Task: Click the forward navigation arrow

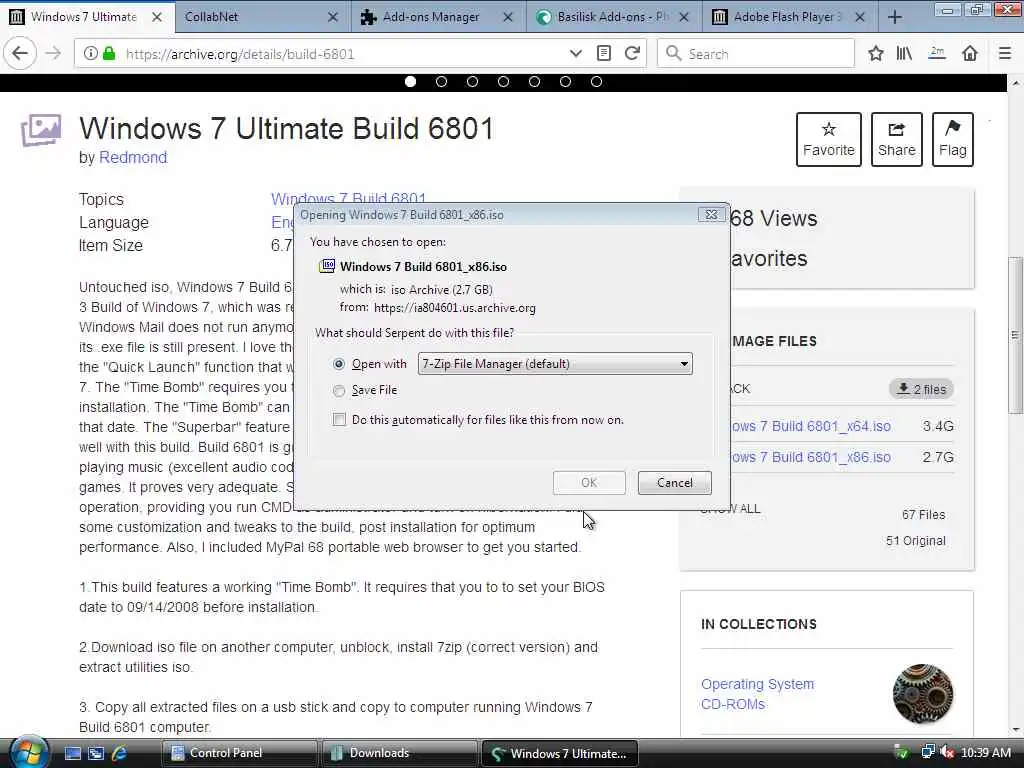Action: (x=54, y=54)
